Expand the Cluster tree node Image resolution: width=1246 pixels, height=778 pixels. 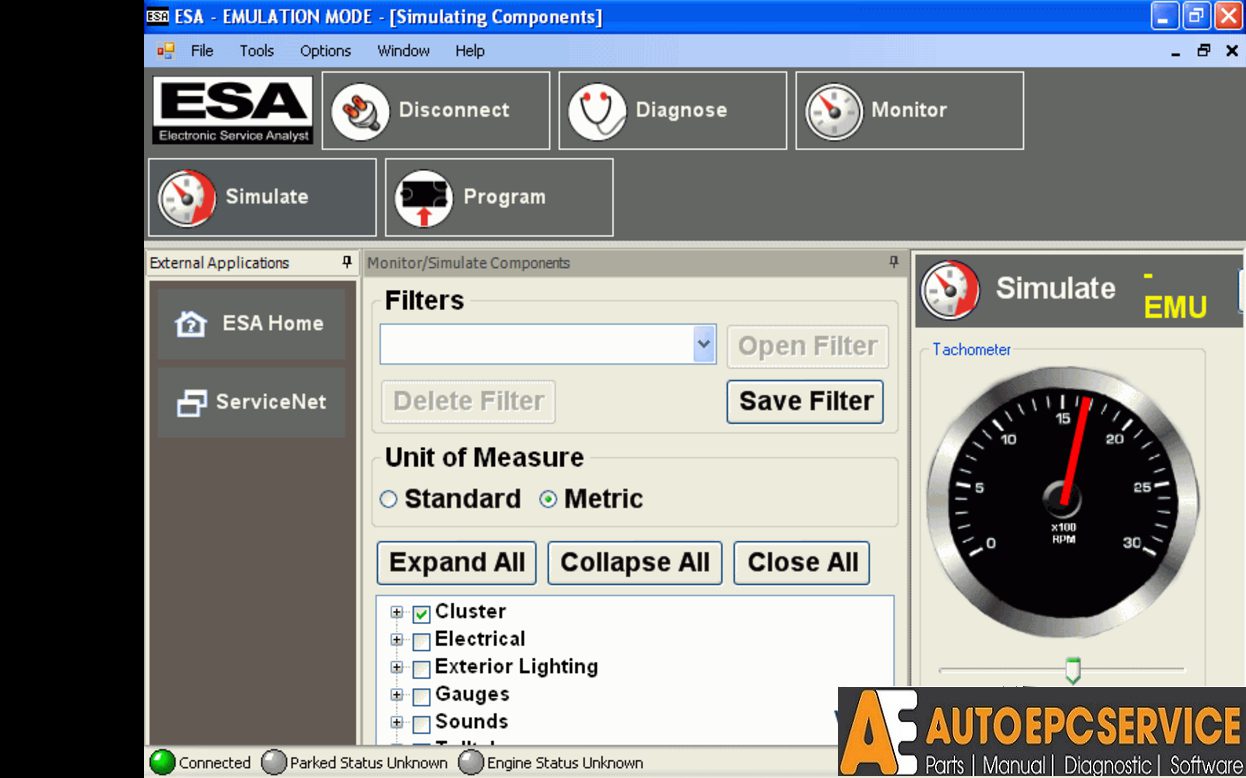[397, 612]
